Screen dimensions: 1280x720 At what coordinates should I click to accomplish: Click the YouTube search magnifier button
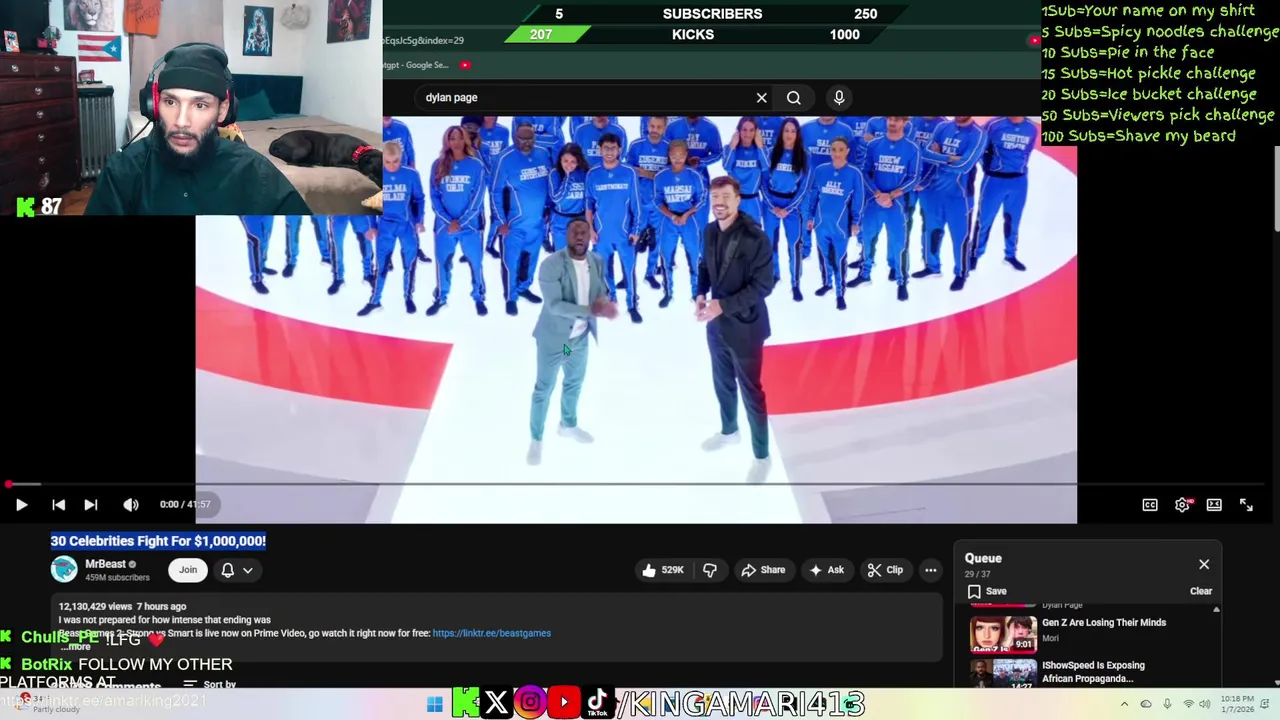(x=794, y=98)
